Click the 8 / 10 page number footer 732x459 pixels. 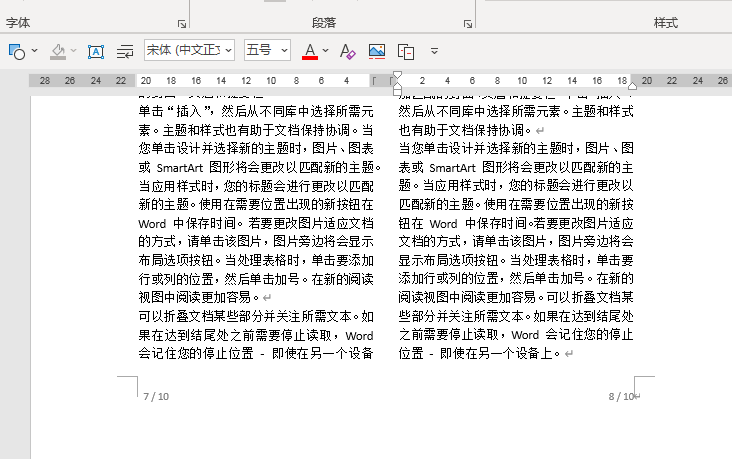tap(621, 397)
